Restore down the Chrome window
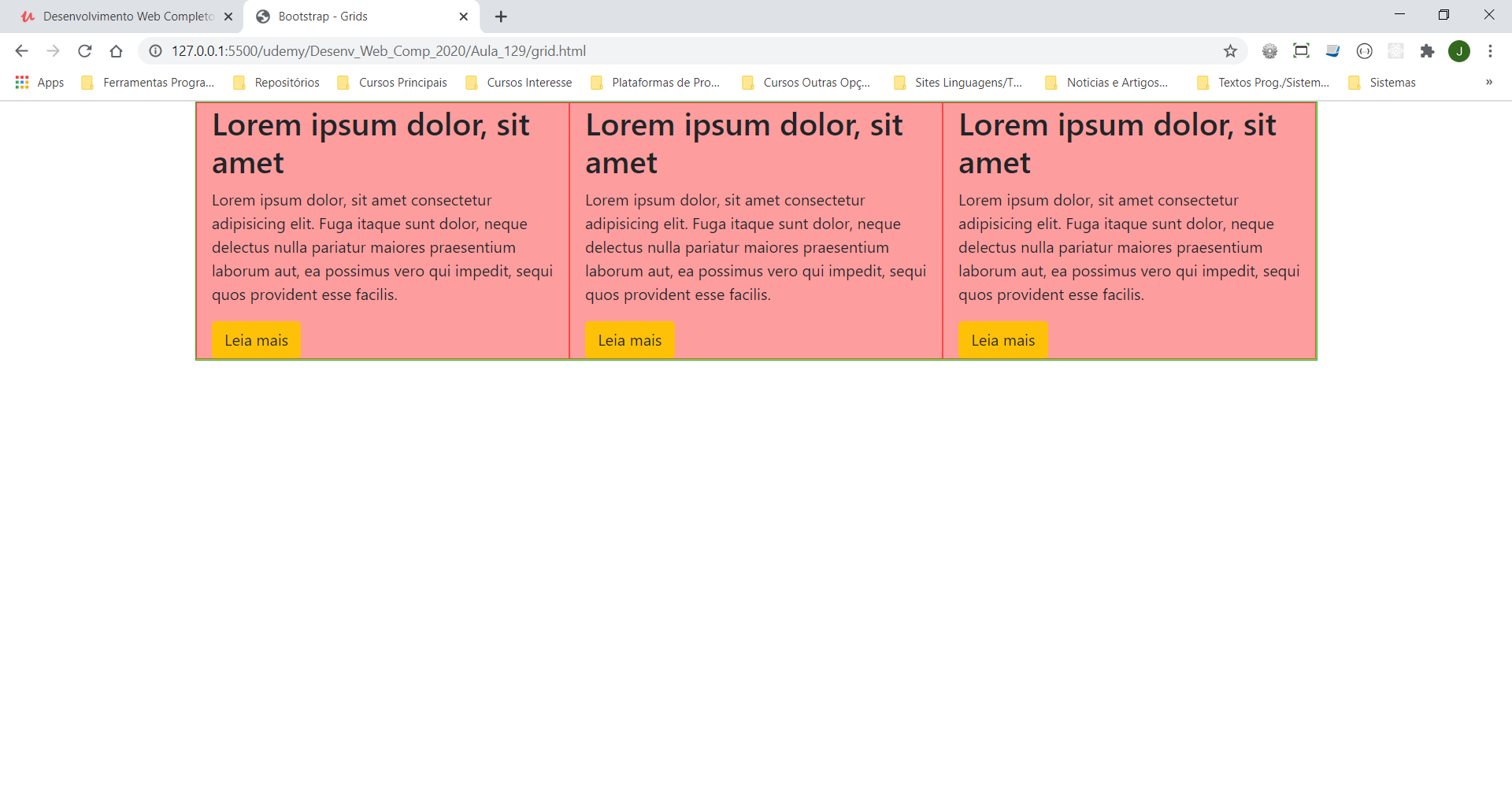Image resolution: width=1512 pixels, height=811 pixels. tap(1443, 15)
